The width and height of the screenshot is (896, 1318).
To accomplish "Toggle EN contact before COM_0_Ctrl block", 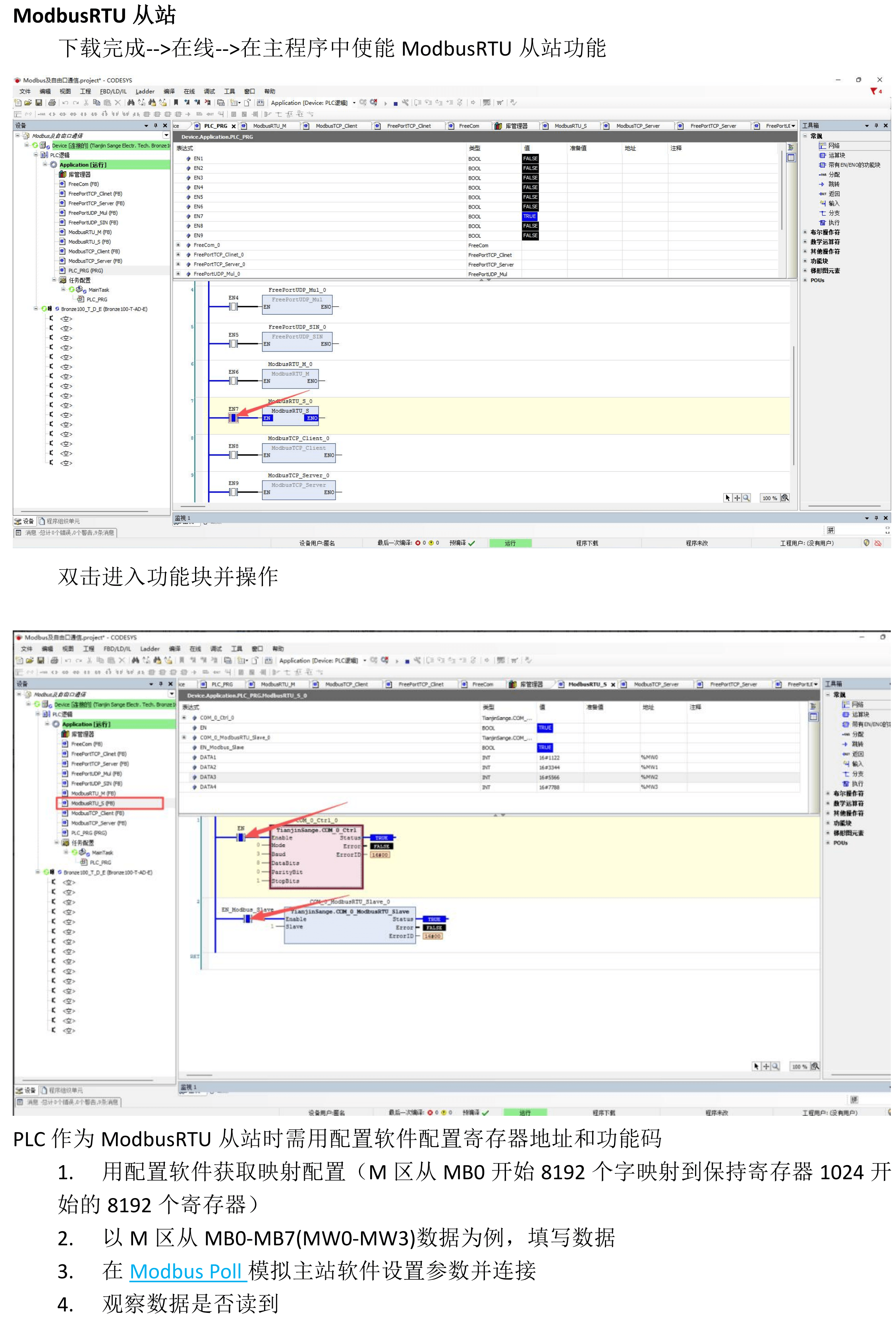I will click(241, 837).
